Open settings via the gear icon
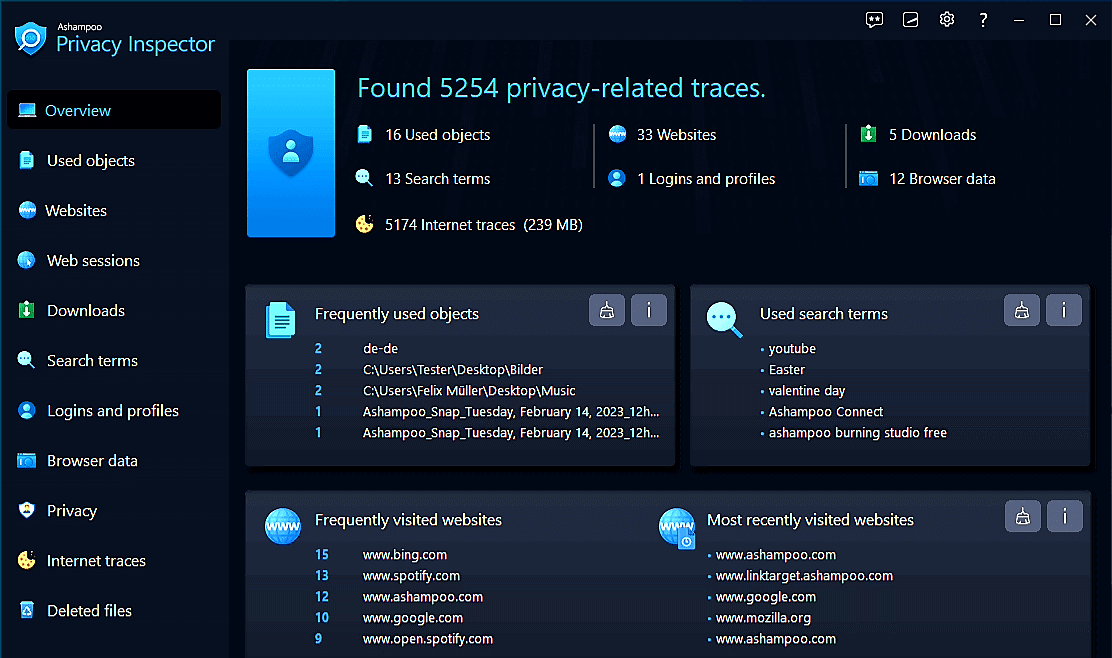Image resolution: width=1112 pixels, height=658 pixels. tap(946, 20)
